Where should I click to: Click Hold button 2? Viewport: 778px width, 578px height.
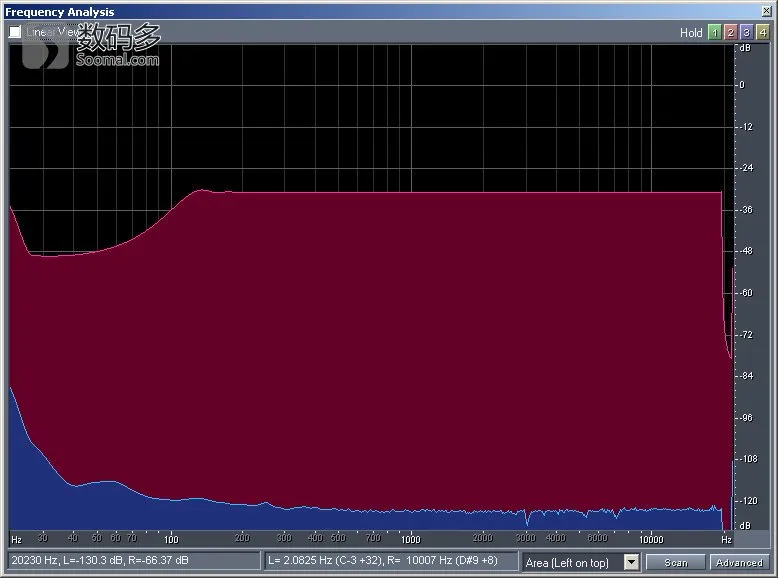(730, 32)
